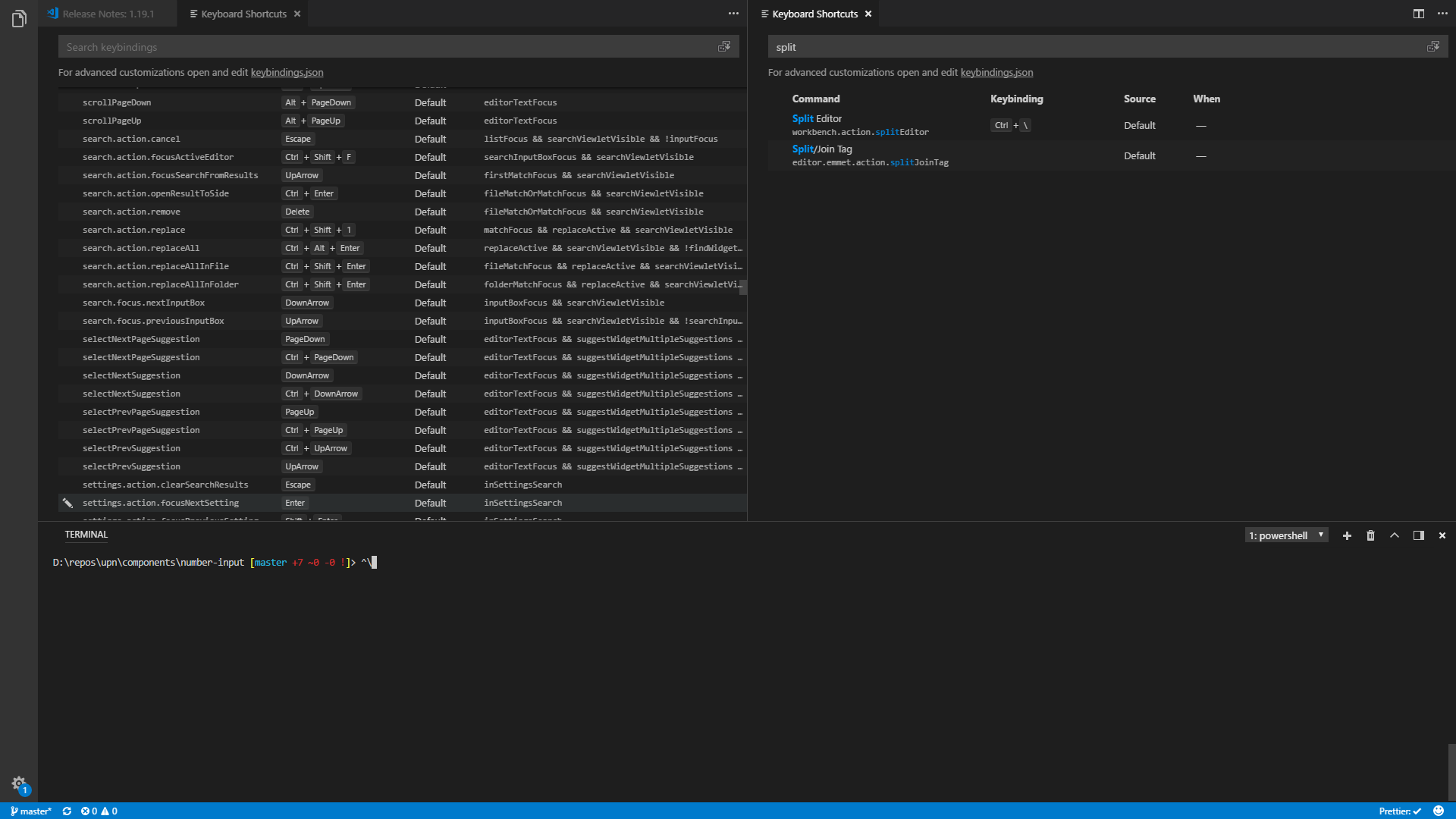The width and height of the screenshot is (1456, 819).
Task: Kill the terminal using the trash icon
Action: click(x=1370, y=535)
